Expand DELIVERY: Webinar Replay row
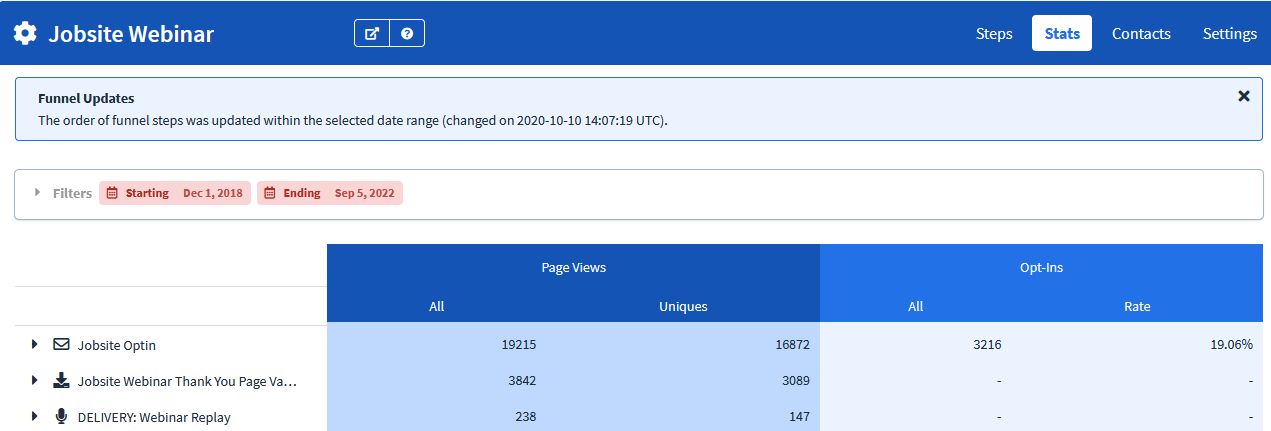This screenshot has height=431, width=1271. tap(35, 417)
